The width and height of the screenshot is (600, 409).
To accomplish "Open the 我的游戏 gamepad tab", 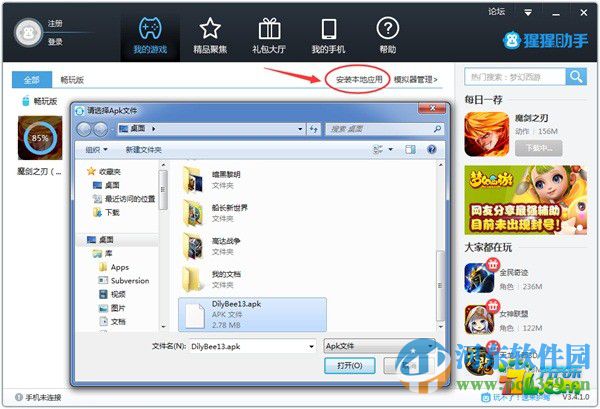I will tap(150, 36).
